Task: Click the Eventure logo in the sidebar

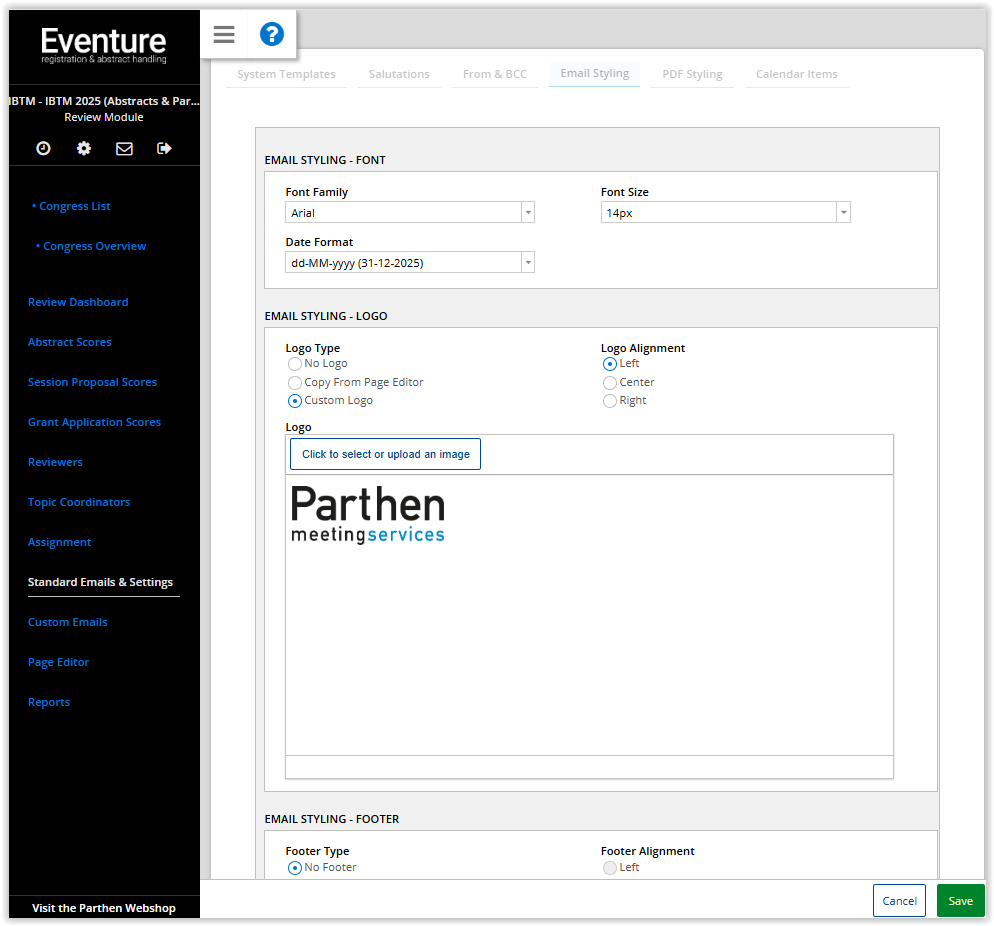Action: [104, 46]
